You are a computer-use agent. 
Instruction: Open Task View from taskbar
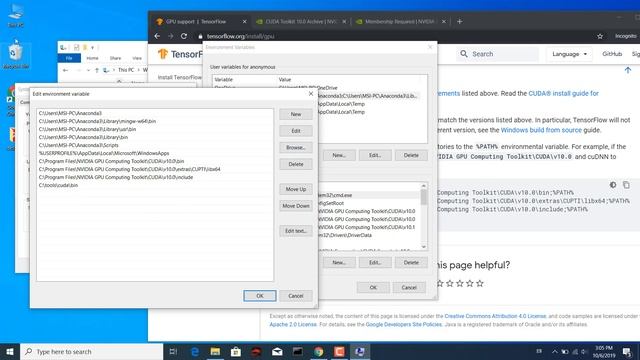173,351
